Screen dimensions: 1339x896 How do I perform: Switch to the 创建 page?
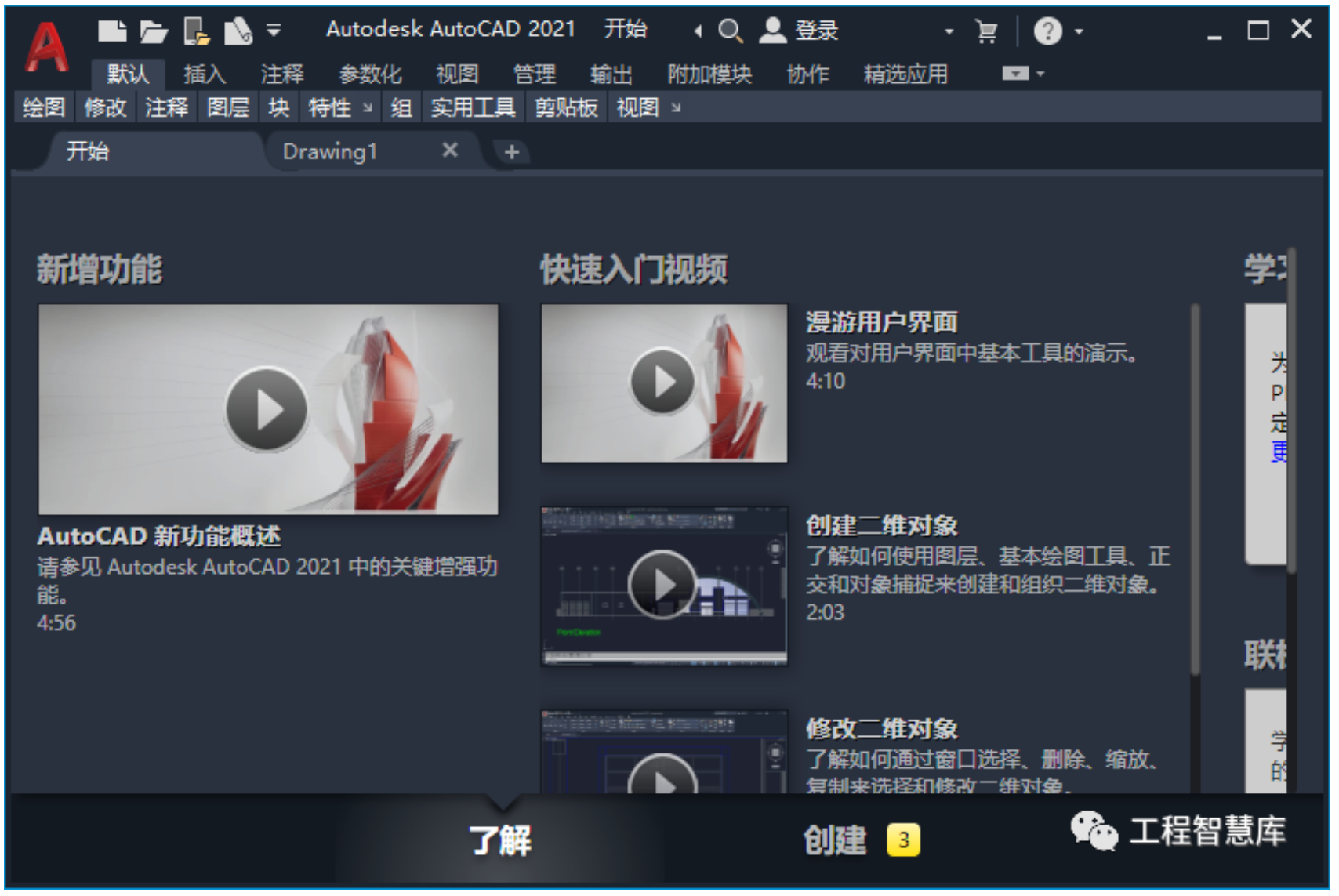pos(835,840)
